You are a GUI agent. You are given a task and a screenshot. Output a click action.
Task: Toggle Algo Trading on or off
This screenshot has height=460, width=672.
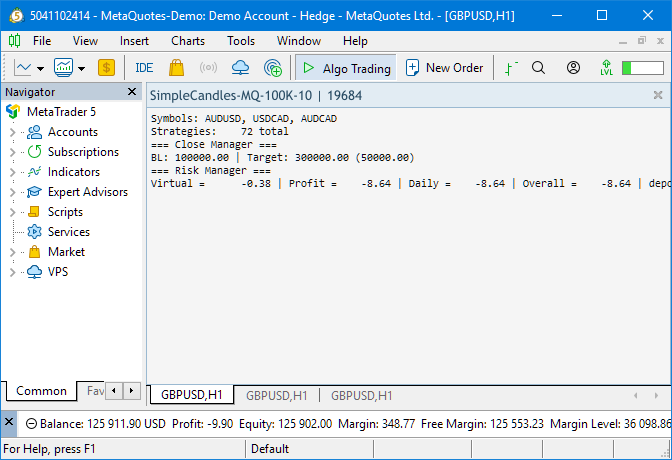[x=346, y=68]
